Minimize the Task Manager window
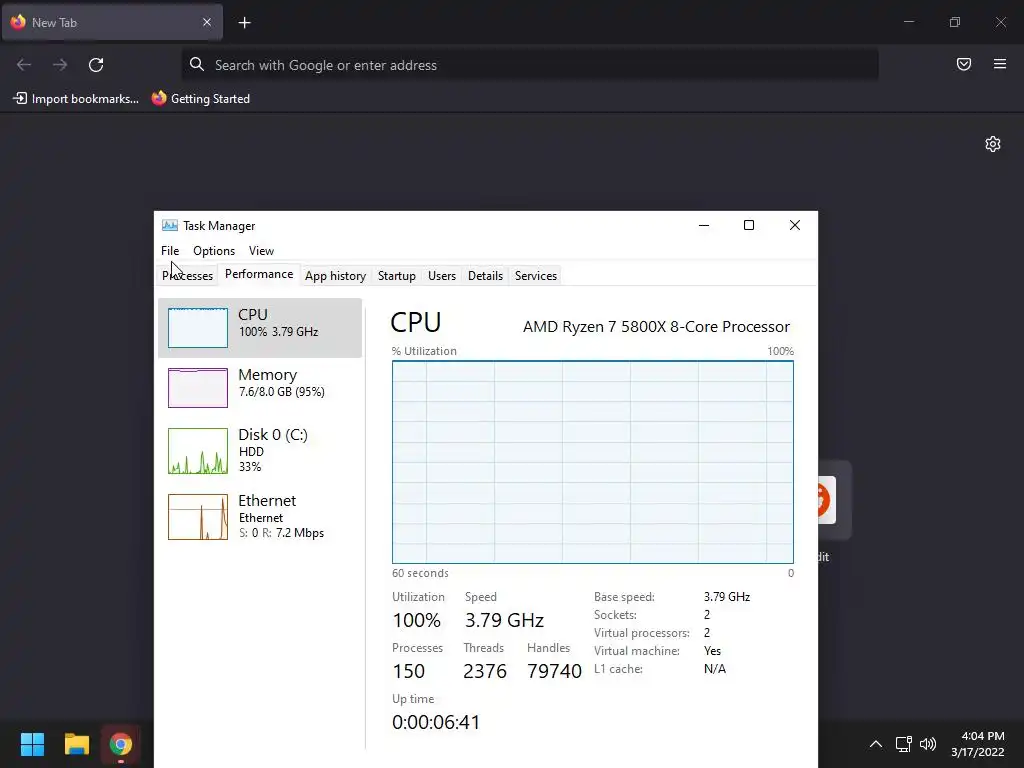The image size is (1024, 768). click(x=704, y=225)
